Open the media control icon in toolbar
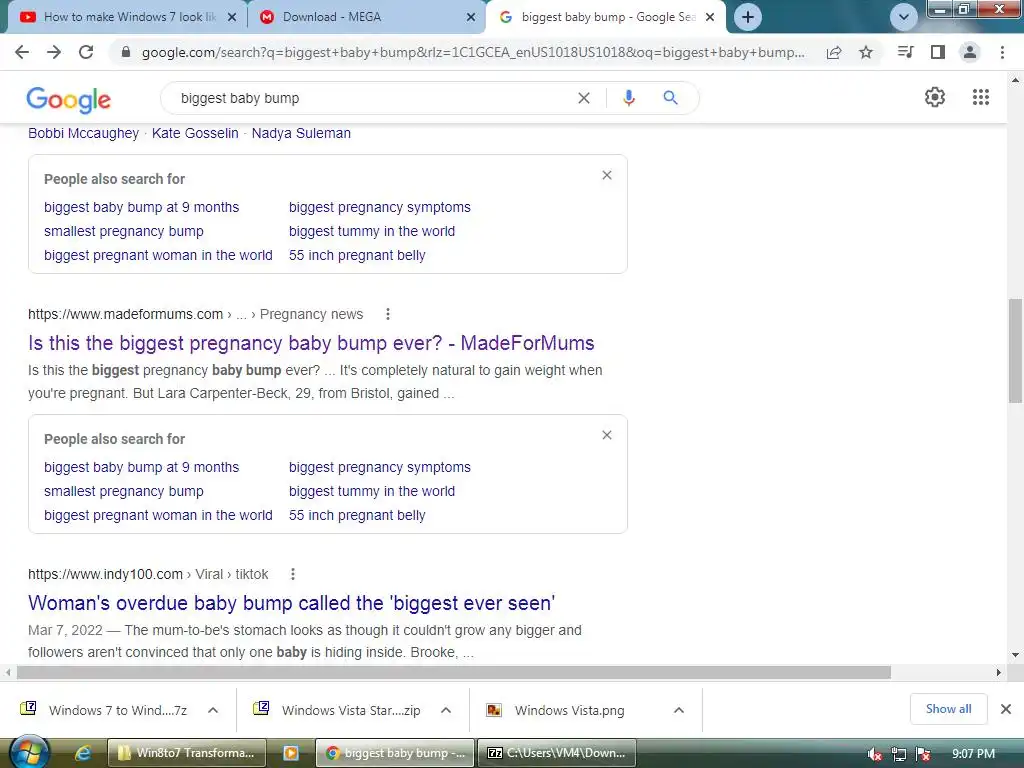 (905, 52)
